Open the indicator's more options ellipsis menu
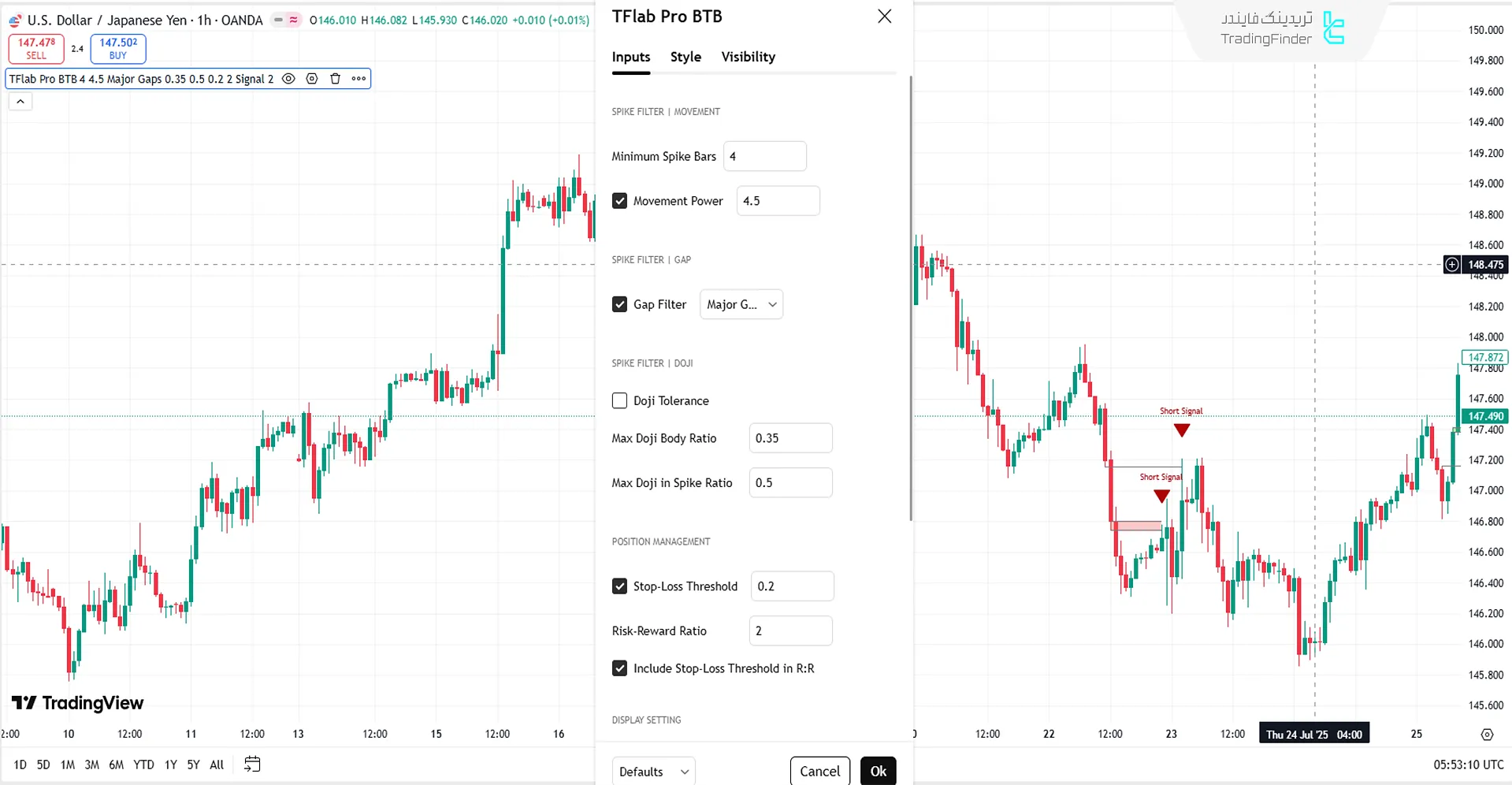1512x785 pixels. click(x=358, y=79)
